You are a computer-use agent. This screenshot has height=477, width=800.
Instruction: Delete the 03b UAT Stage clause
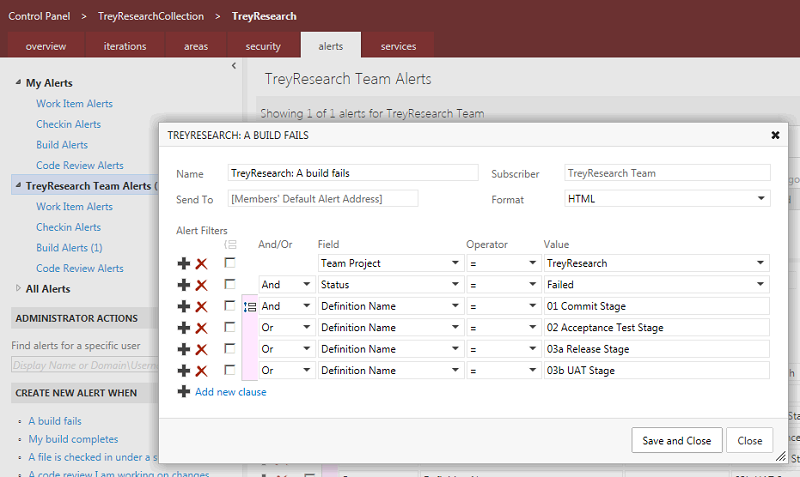[202, 370]
